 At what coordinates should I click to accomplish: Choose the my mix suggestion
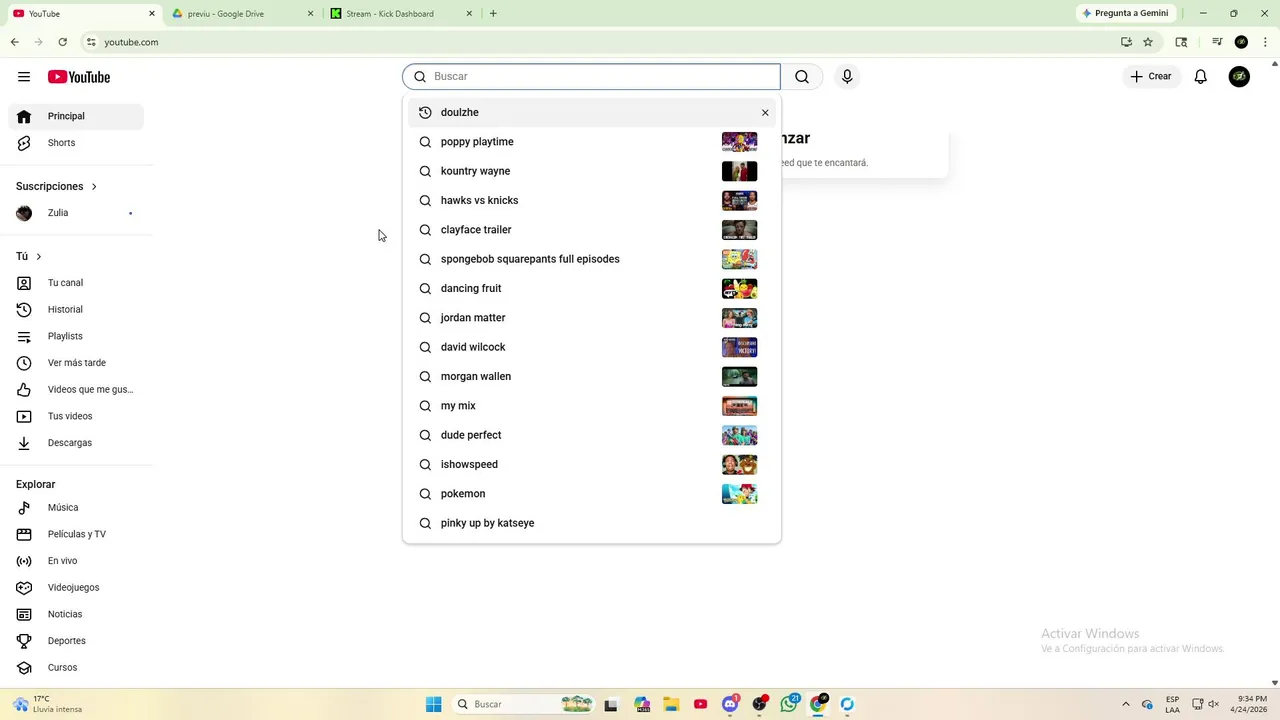(591, 406)
